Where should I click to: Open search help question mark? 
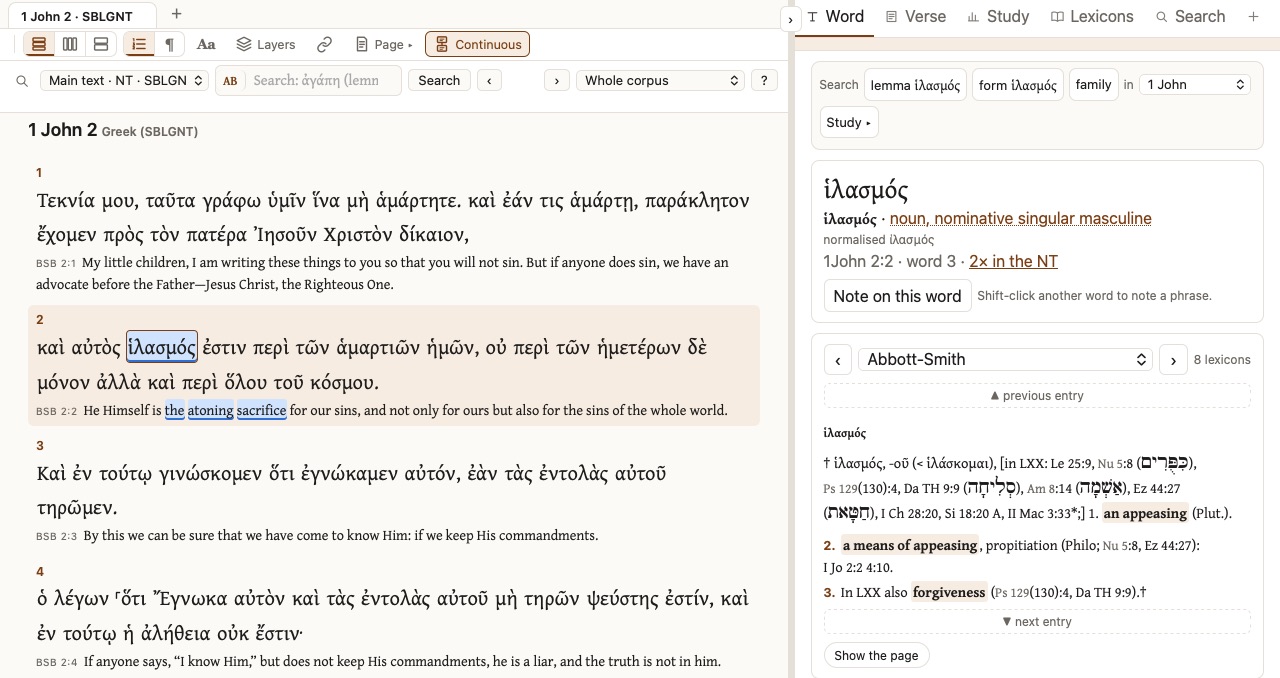pos(764,80)
